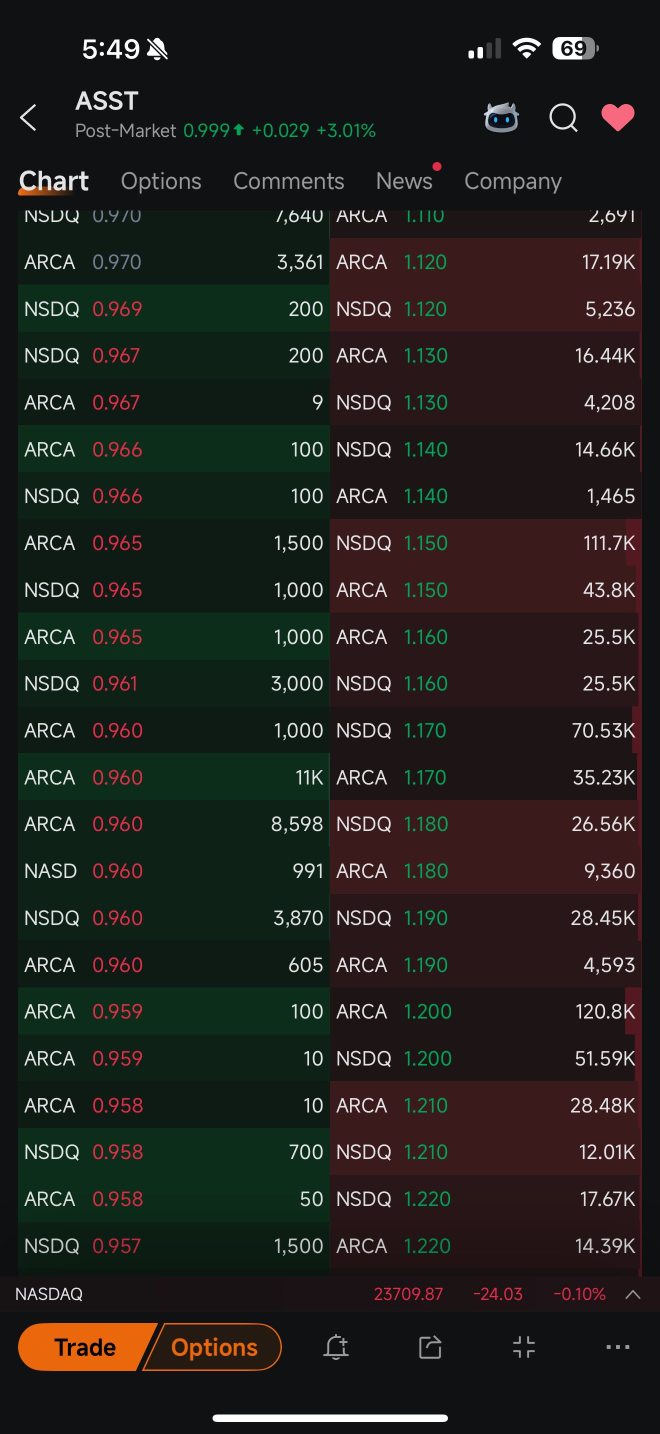This screenshot has height=1434, width=660.
Task: Set a price alert with bell icon
Action: point(336,1347)
